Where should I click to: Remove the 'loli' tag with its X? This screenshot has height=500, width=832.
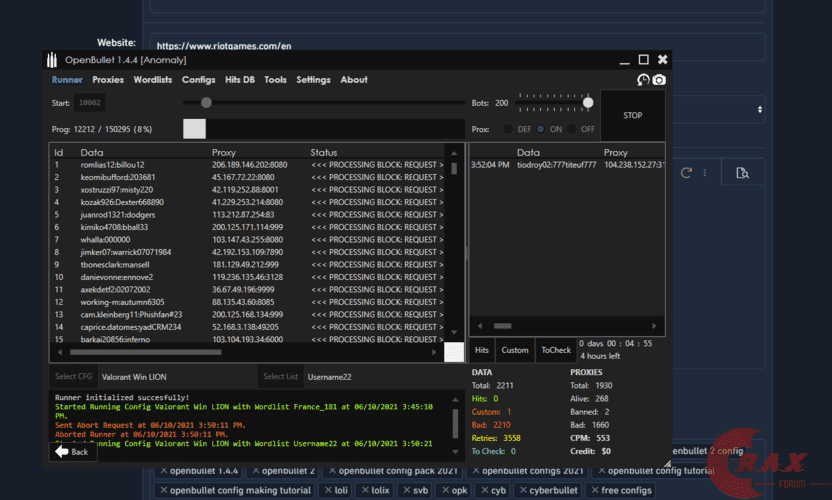click(x=328, y=490)
